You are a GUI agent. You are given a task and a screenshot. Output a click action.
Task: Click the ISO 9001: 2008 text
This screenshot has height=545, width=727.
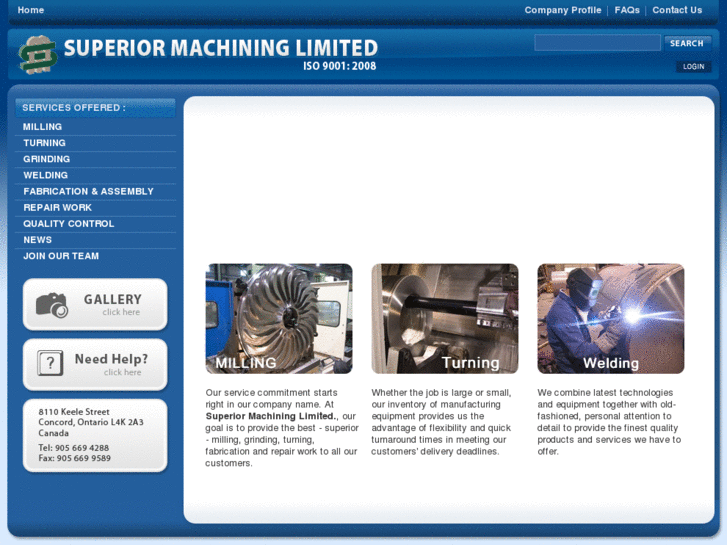tap(339, 66)
